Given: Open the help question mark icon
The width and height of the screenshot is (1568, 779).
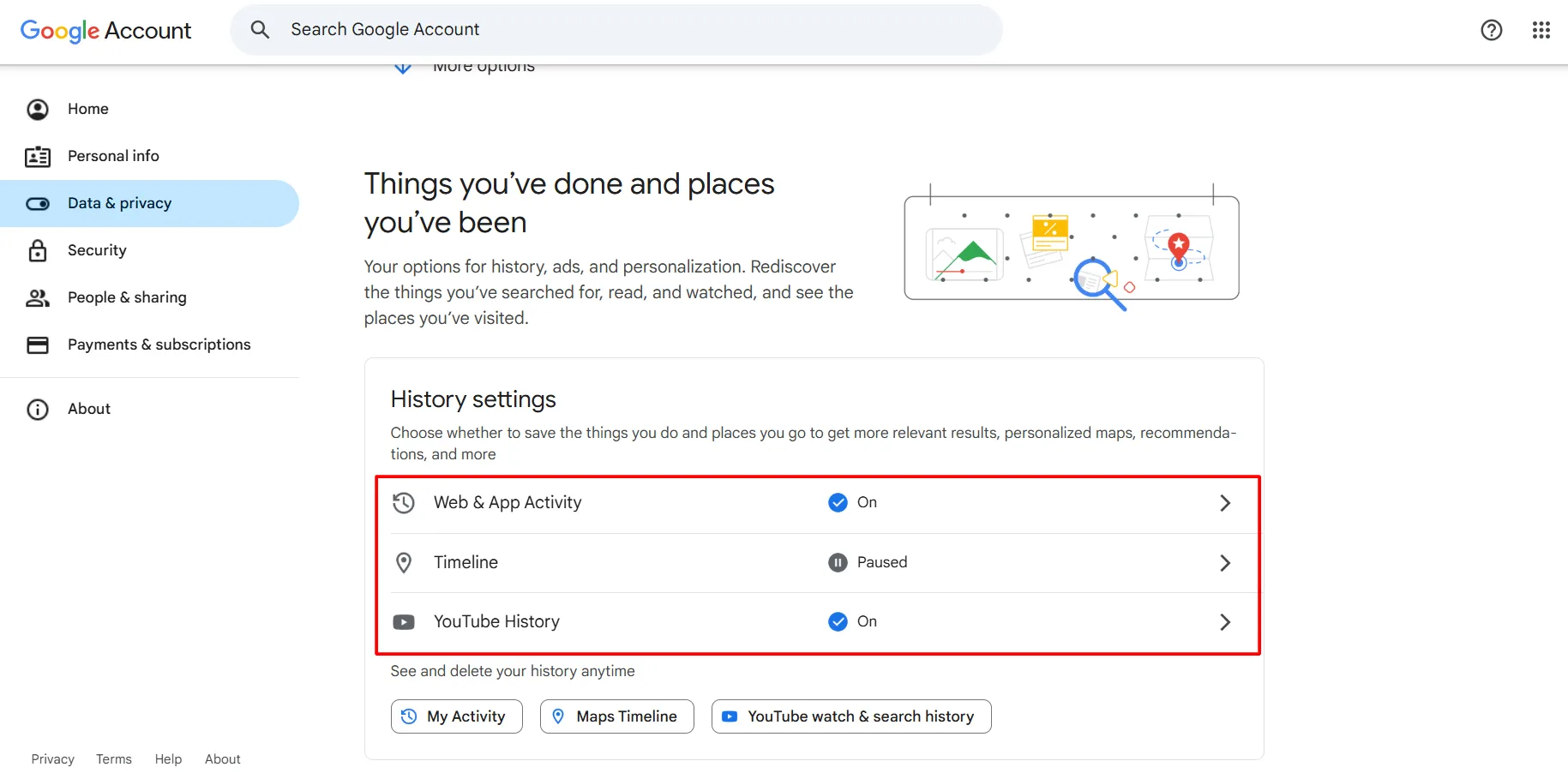Looking at the screenshot, I should tap(1492, 30).
